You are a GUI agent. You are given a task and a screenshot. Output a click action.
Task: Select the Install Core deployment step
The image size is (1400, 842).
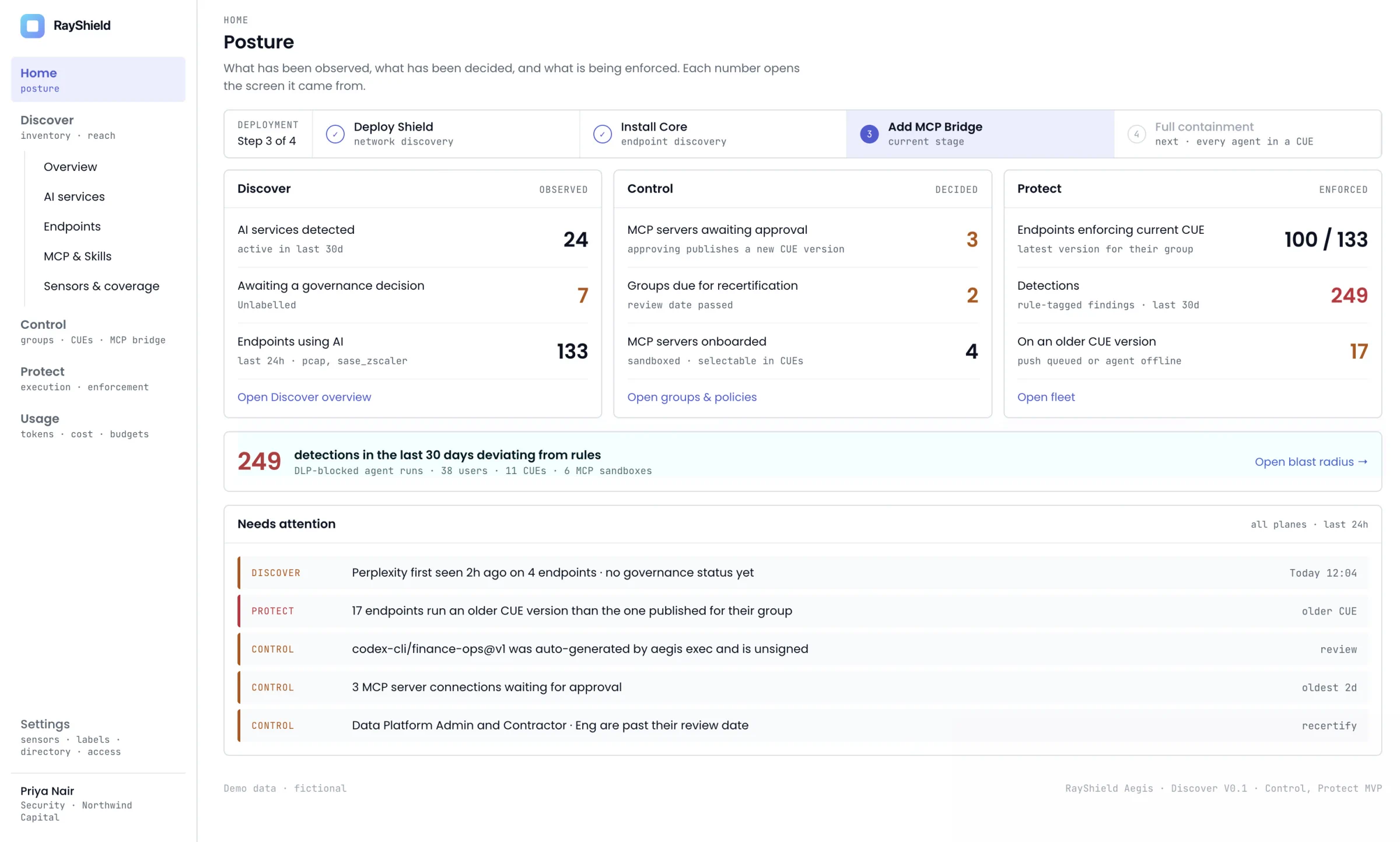click(713, 134)
